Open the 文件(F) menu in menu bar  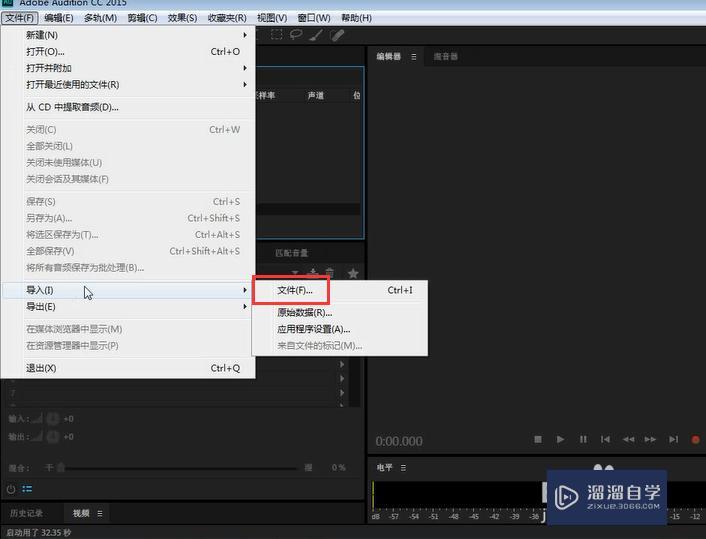click(x=19, y=18)
